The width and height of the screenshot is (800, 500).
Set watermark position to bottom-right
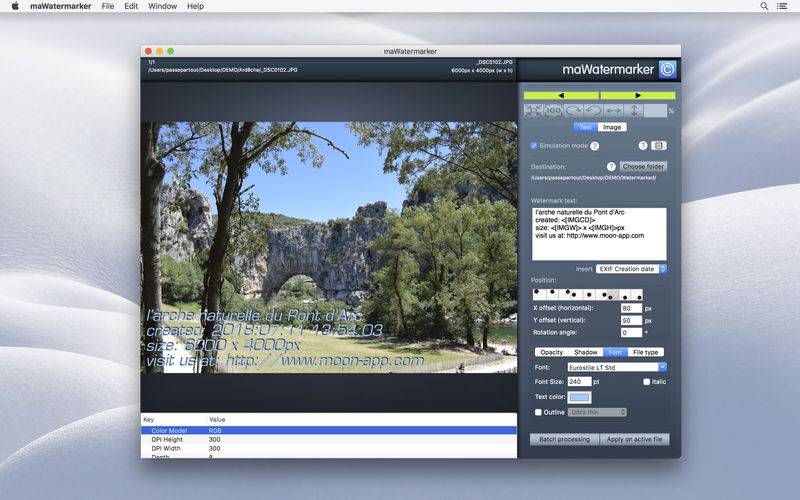click(x=637, y=294)
